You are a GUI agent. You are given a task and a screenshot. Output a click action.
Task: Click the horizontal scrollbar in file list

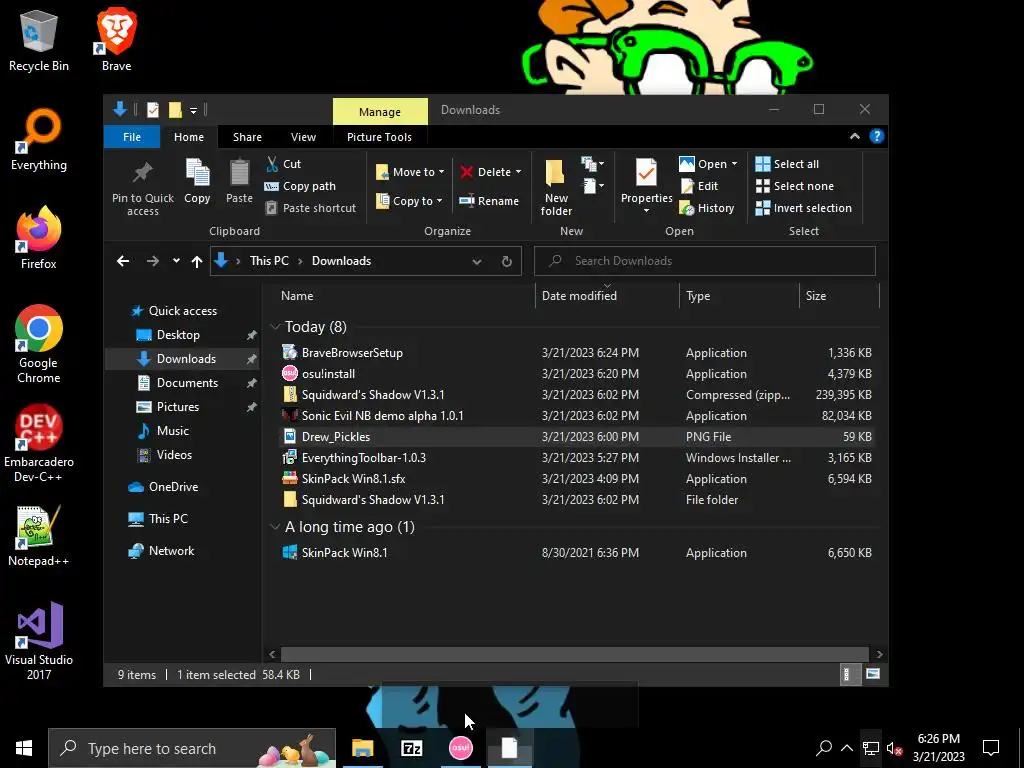[575, 654]
